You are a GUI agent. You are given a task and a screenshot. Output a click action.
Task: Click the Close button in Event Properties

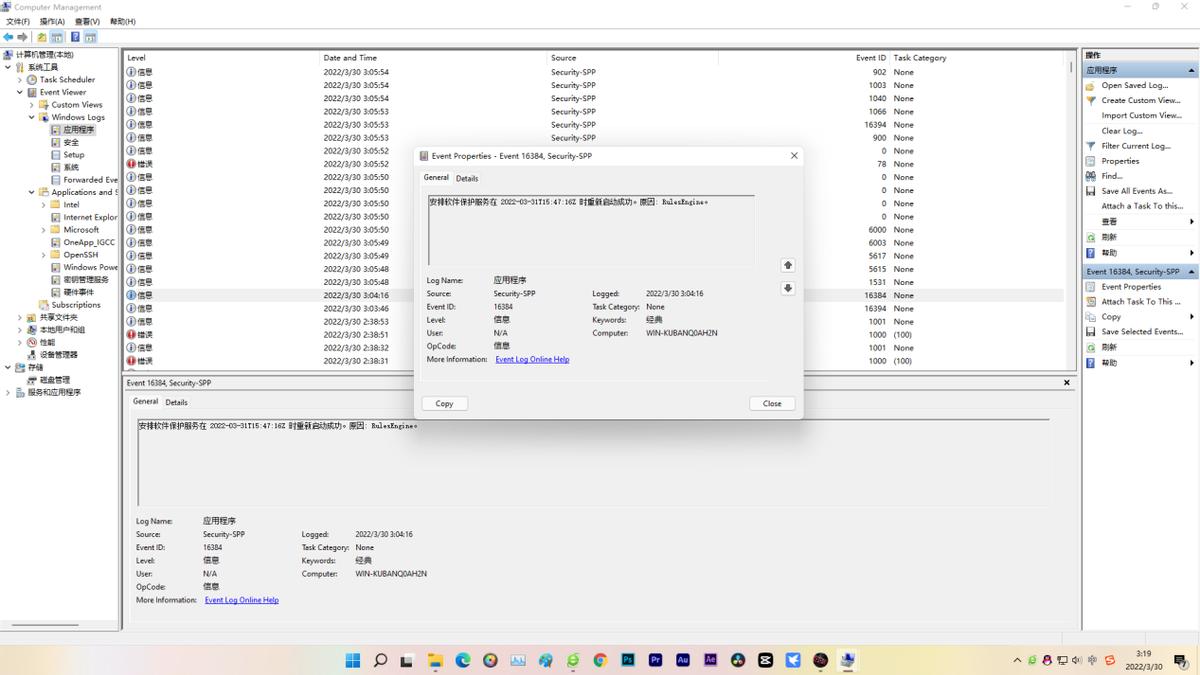(772, 403)
